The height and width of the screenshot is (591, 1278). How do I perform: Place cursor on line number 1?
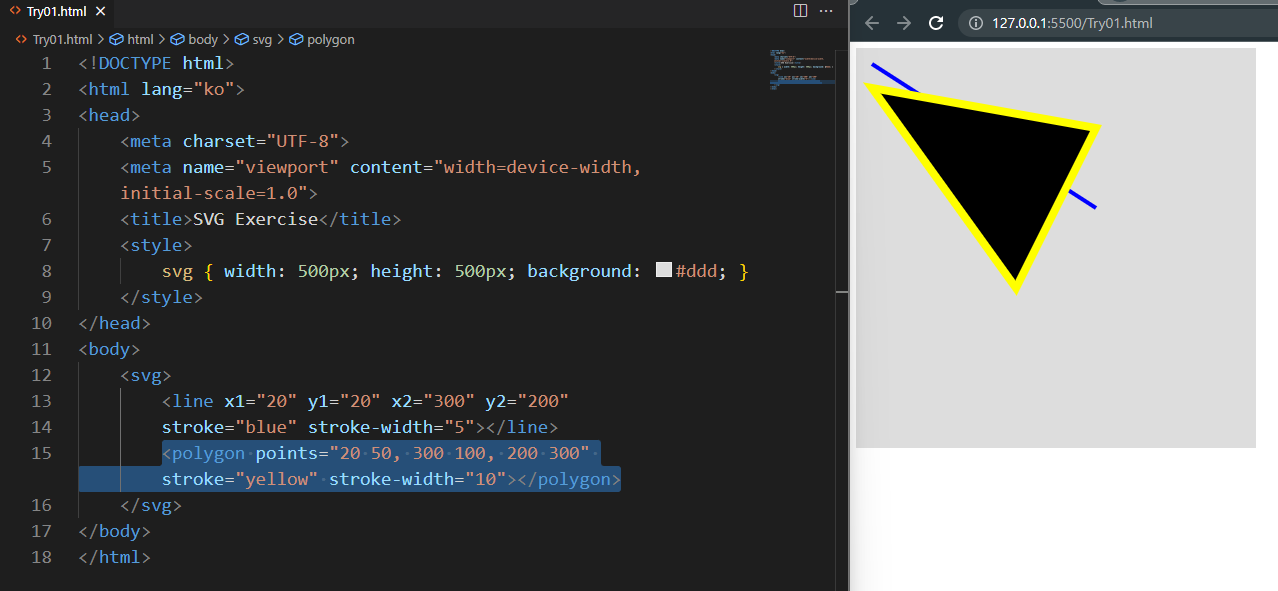(x=45, y=63)
